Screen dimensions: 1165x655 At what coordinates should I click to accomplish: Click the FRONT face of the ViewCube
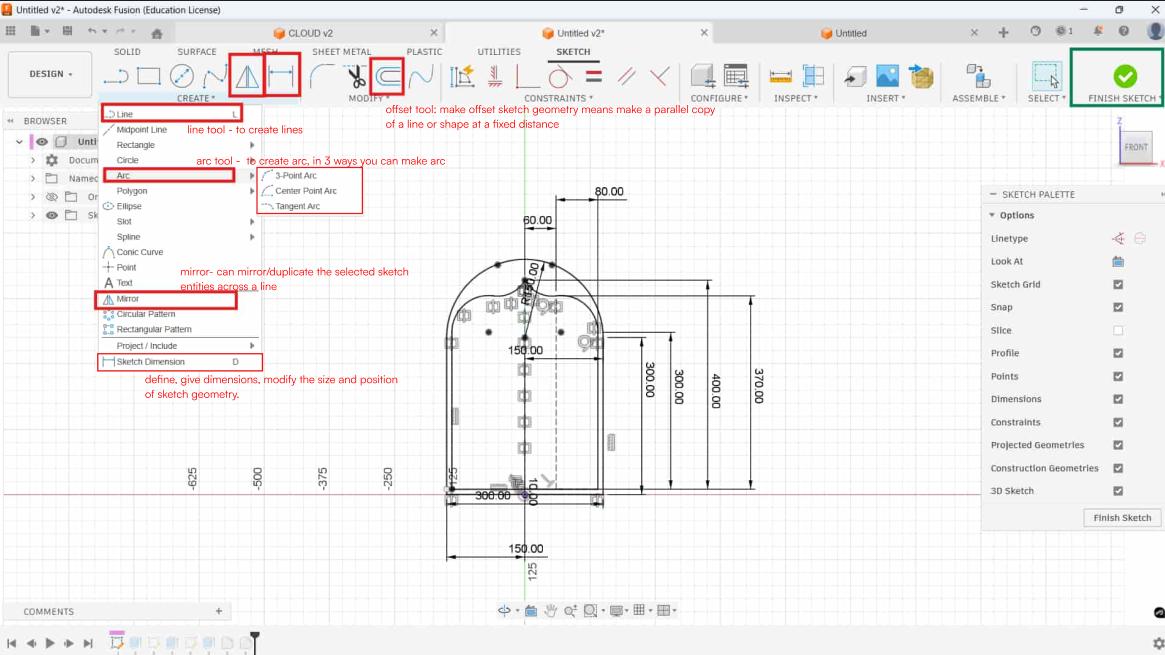(1135, 147)
